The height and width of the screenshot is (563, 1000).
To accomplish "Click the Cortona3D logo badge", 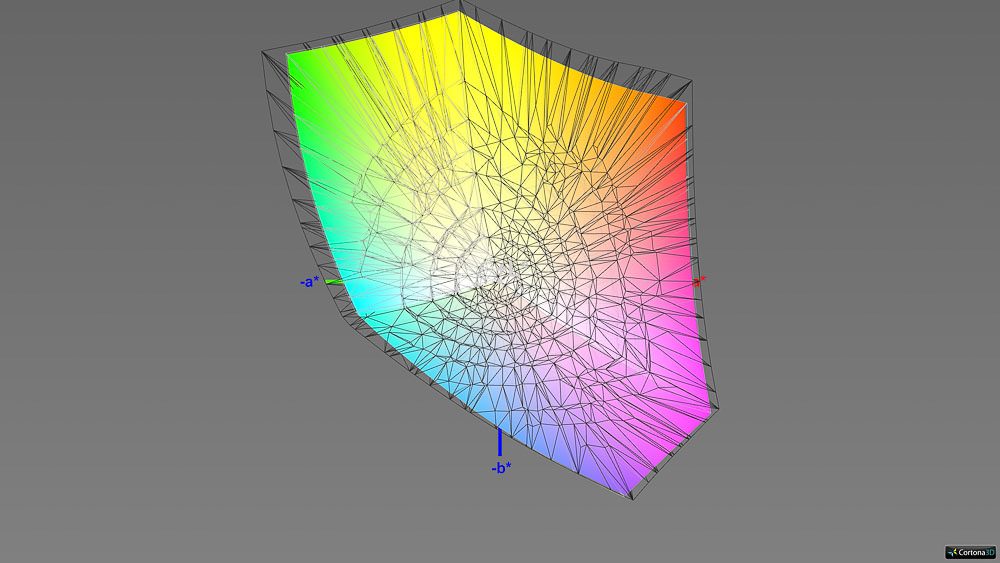I will pyautogui.click(x=968, y=551).
